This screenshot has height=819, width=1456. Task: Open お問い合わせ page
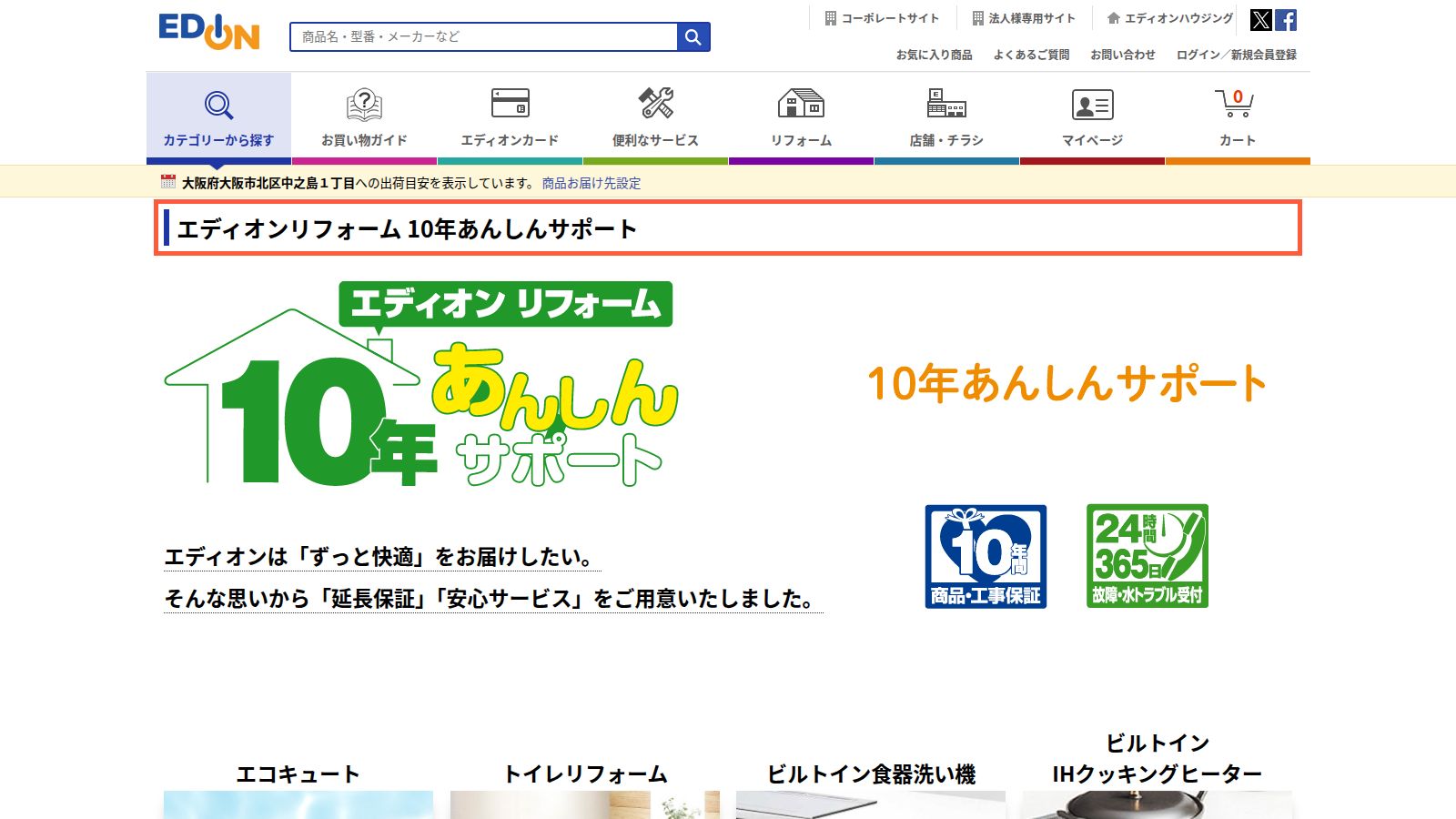point(1123,55)
